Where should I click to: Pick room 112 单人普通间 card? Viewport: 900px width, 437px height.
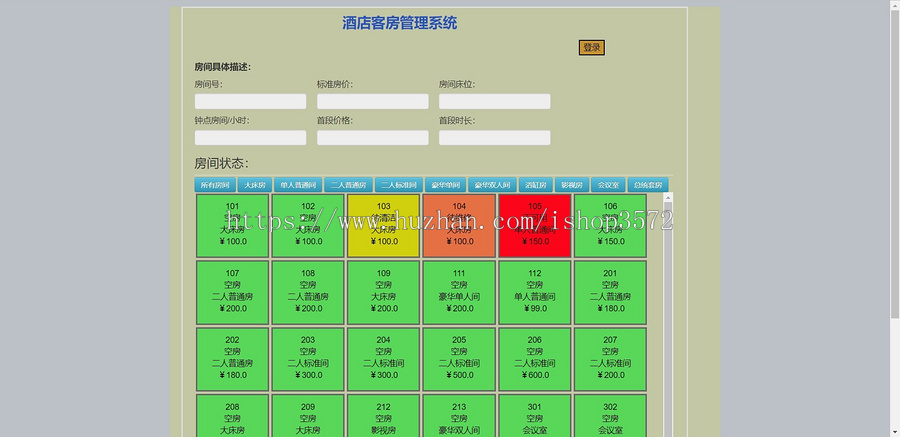tap(535, 292)
